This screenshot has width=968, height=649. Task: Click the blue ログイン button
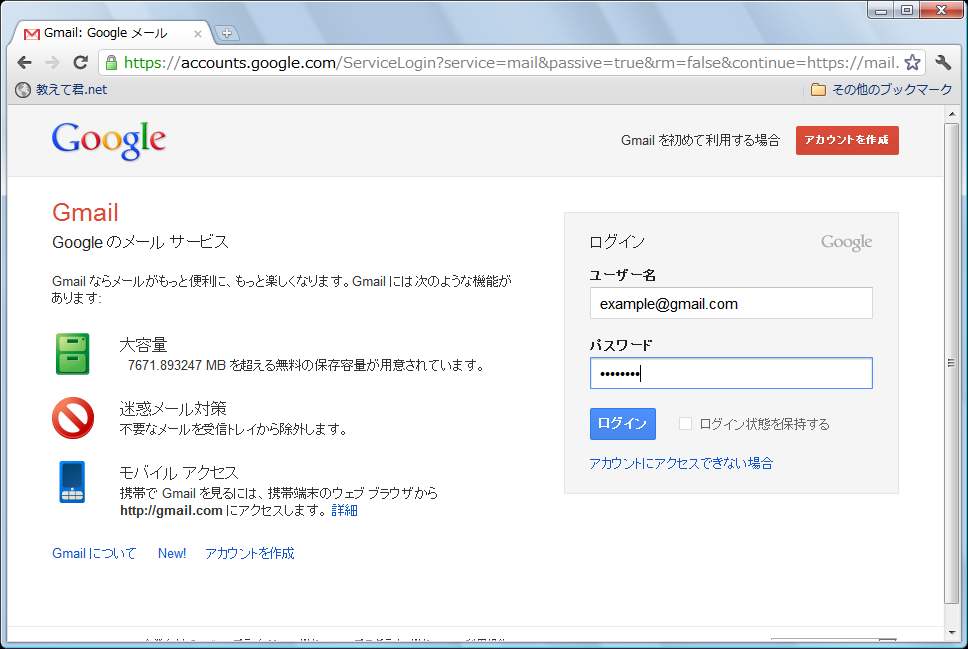click(622, 424)
